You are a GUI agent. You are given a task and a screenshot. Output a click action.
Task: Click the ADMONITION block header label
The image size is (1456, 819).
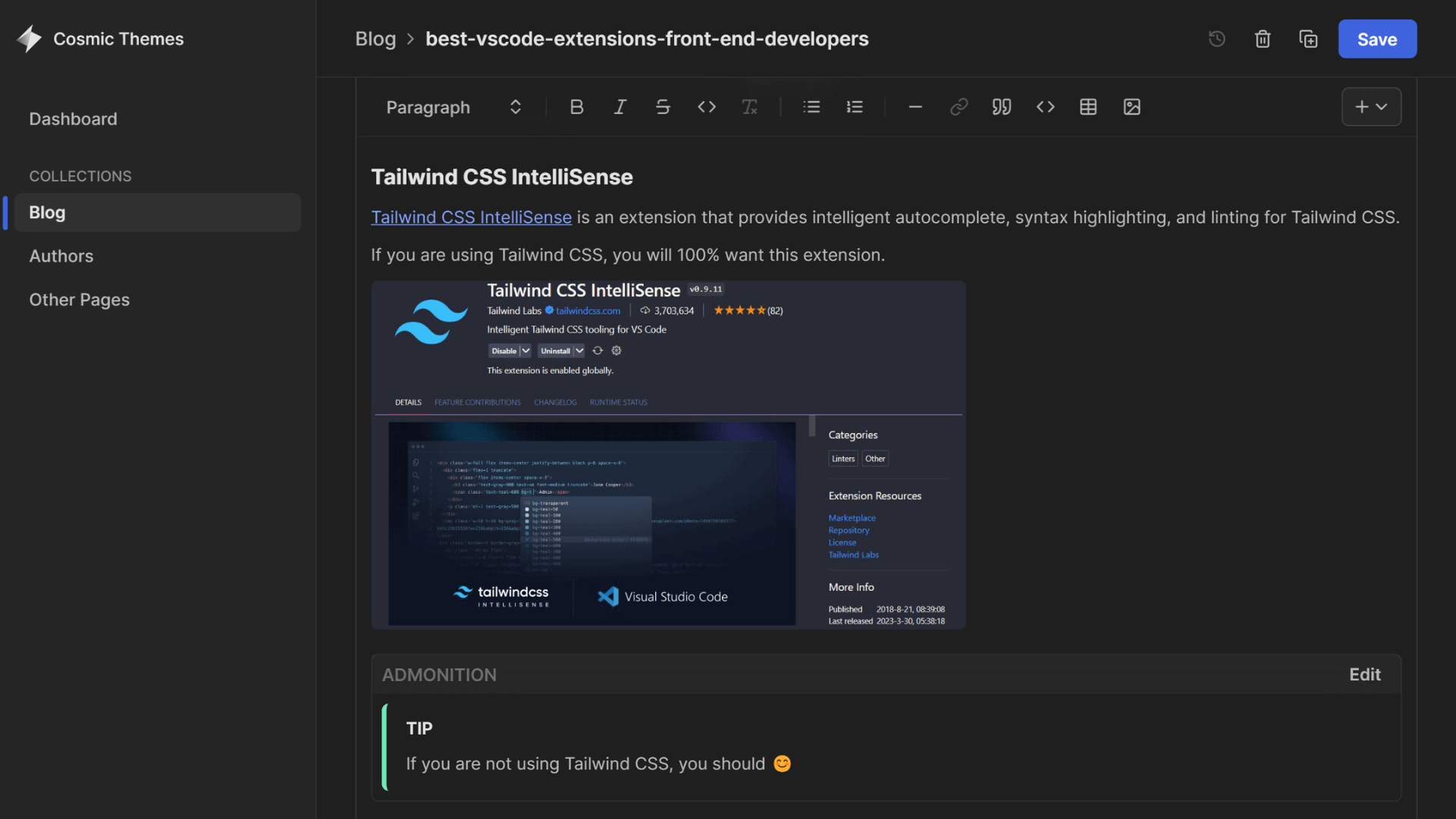coord(439,674)
